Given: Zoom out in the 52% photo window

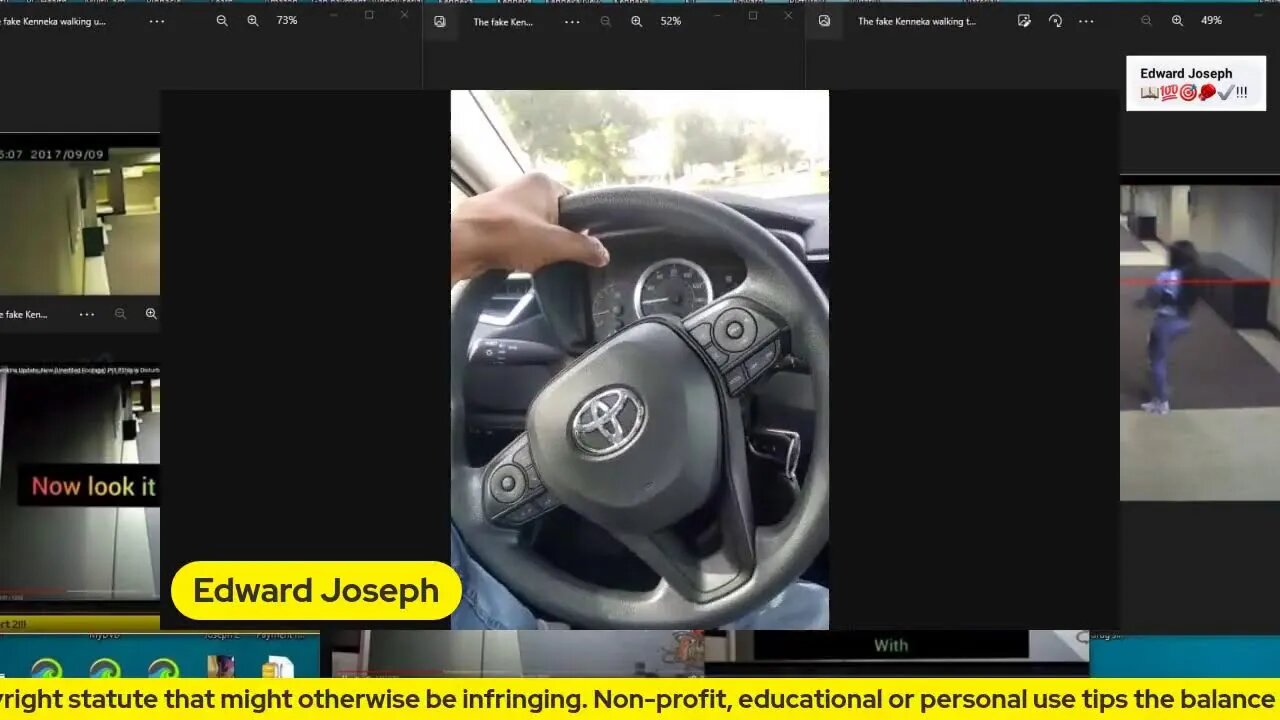Looking at the screenshot, I should click(x=605, y=21).
